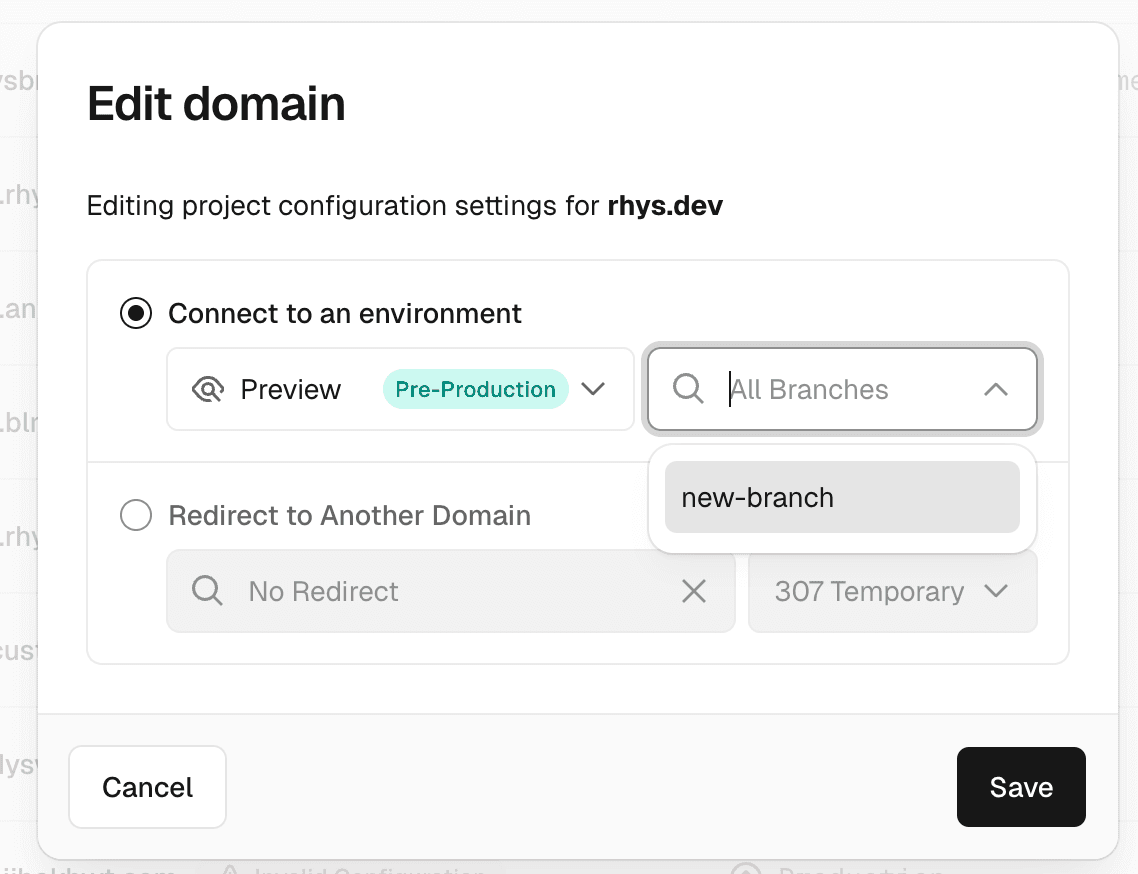Screen dimensions: 1138x874
Task: Click the magnifier inside the branch search box
Action: click(x=687, y=389)
